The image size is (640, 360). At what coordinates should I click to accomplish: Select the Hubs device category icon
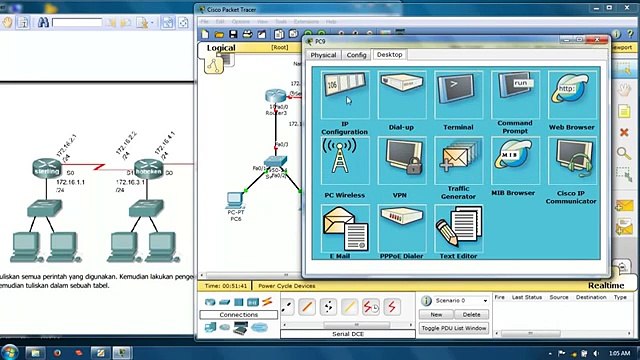pos(239,302)
